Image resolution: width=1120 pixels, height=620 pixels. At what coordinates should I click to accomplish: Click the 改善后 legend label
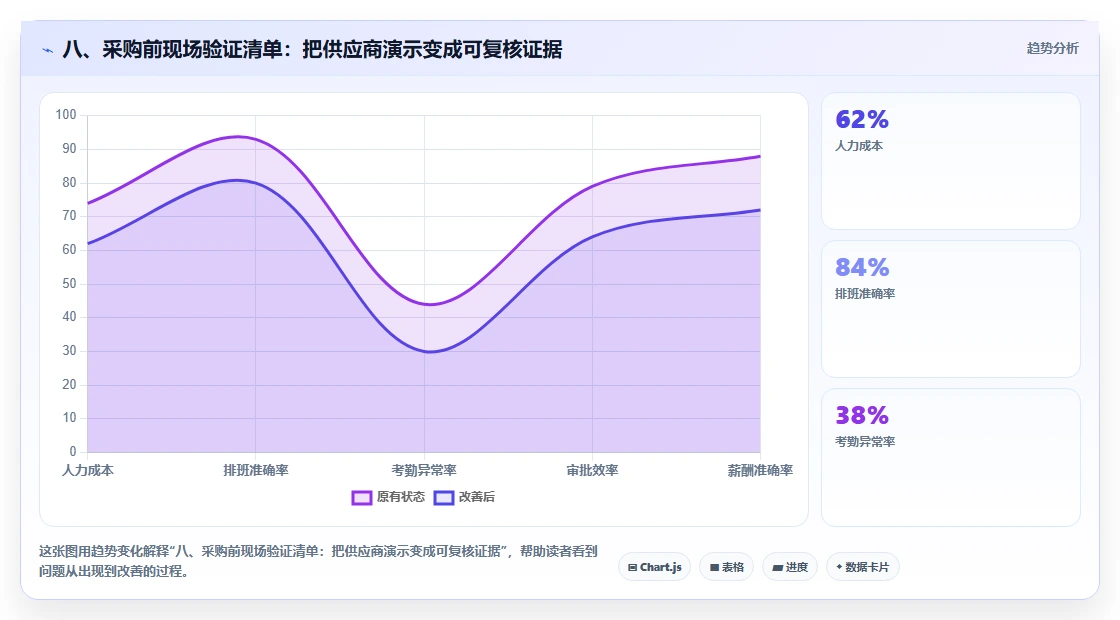tap(476, 497)
